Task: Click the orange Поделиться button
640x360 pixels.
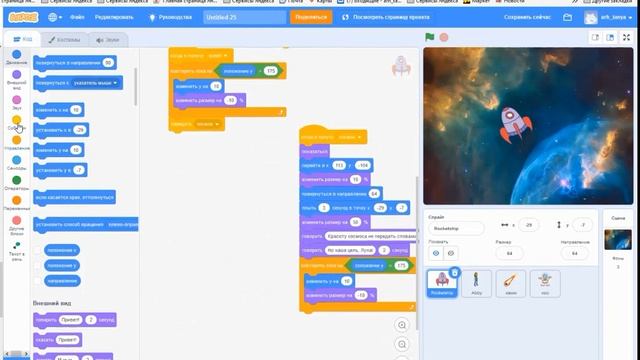Action: click(311, 18)
